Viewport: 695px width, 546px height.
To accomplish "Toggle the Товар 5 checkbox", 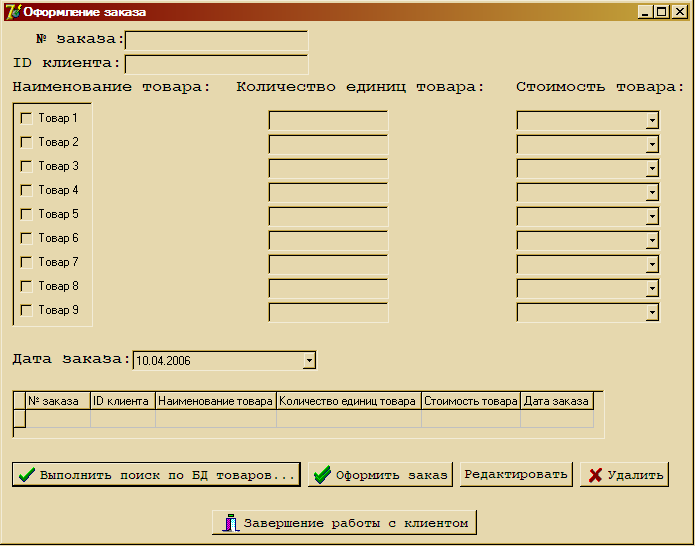I will 27,214.
